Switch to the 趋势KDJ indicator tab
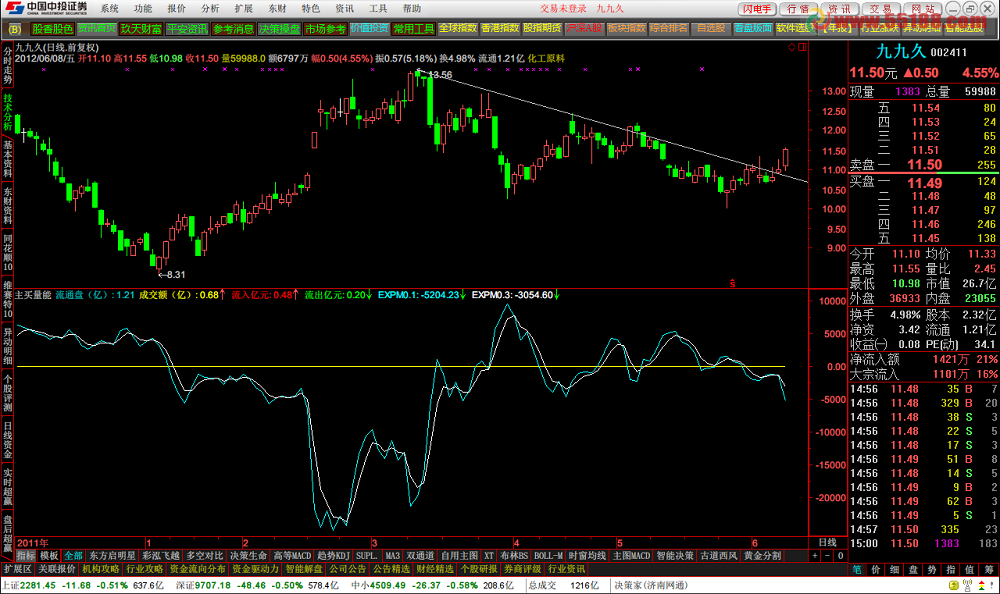 coord(333,556)
